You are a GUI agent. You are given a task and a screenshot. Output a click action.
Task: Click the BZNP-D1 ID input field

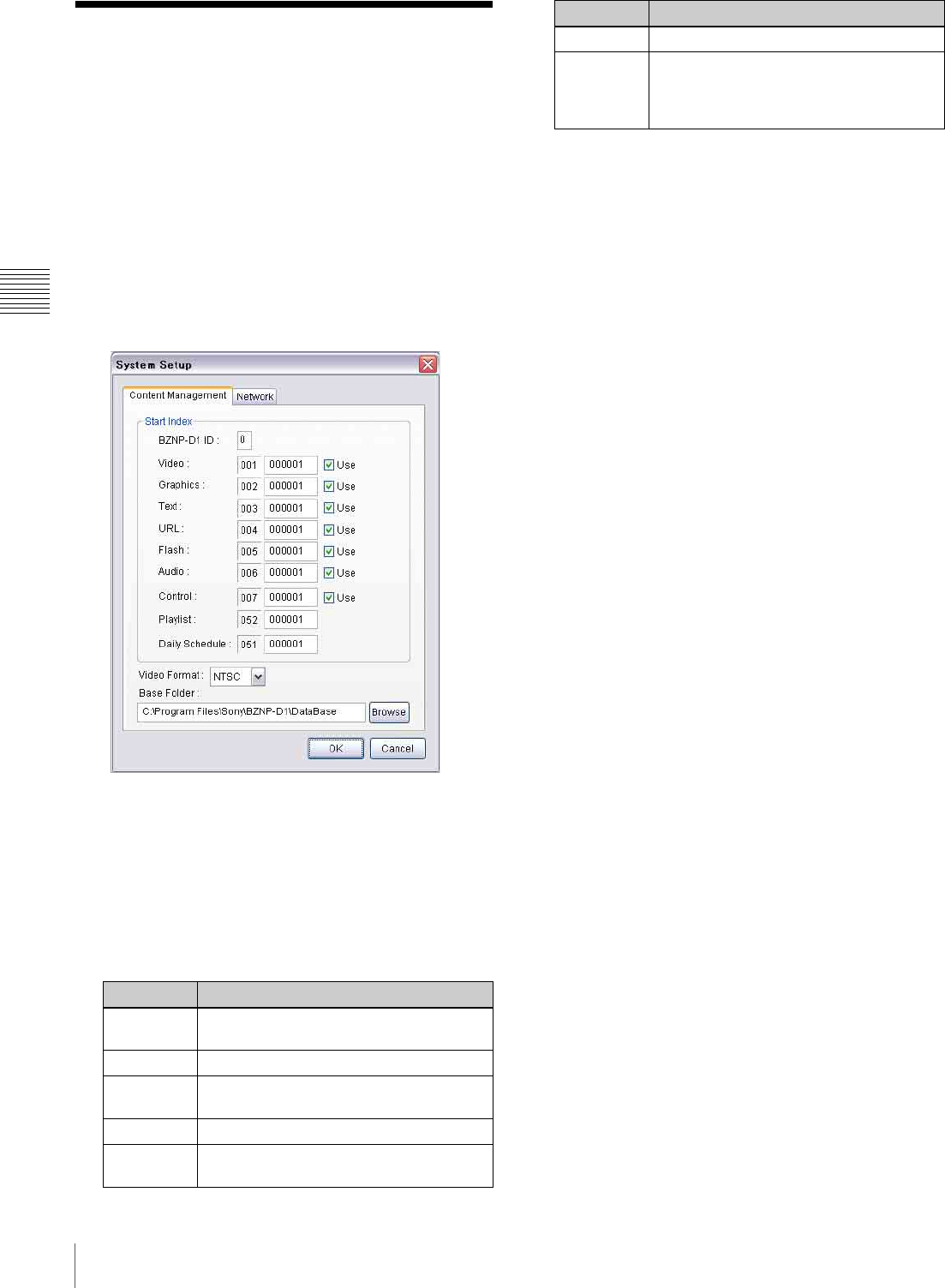click(x=244, y=440)
